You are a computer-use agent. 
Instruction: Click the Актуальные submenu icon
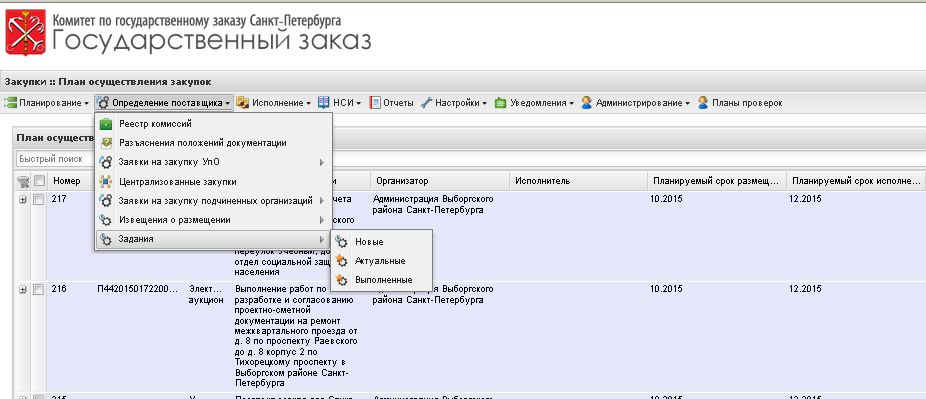341,261
